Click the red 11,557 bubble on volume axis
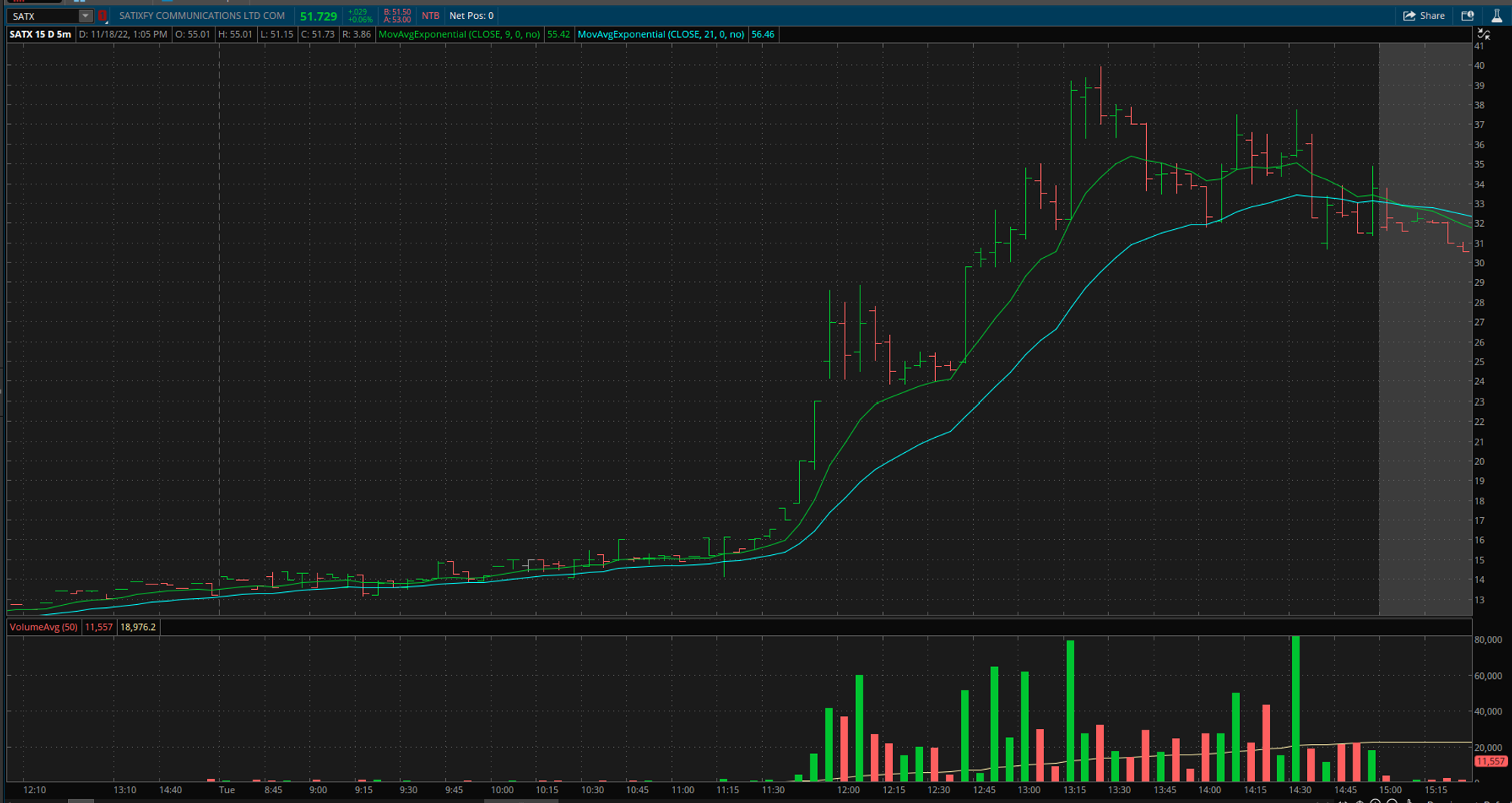Viewport: 1512px width, 803px height. tap(1490, 761)
